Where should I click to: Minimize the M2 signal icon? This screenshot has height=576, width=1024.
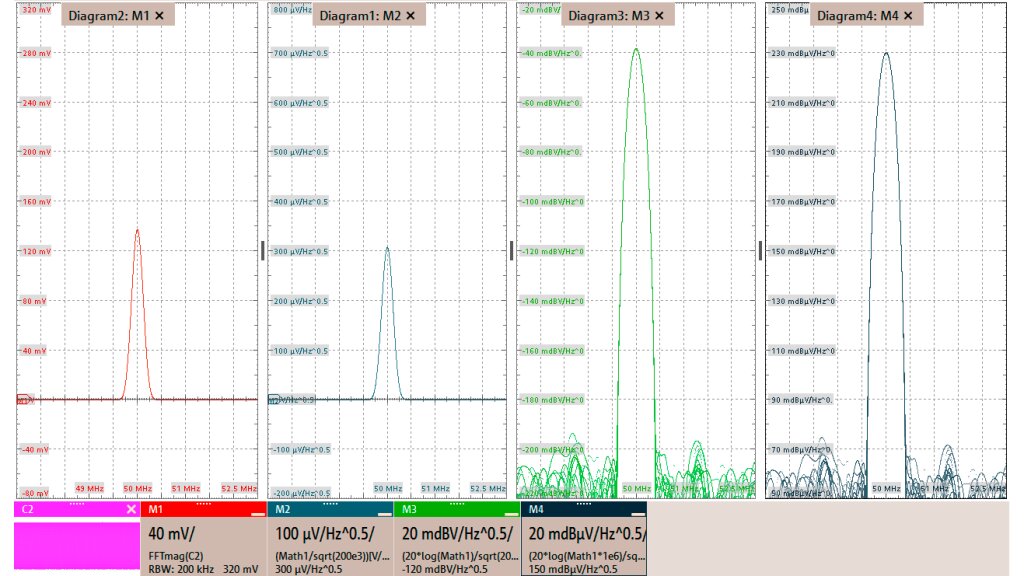(x=385, y=514)
